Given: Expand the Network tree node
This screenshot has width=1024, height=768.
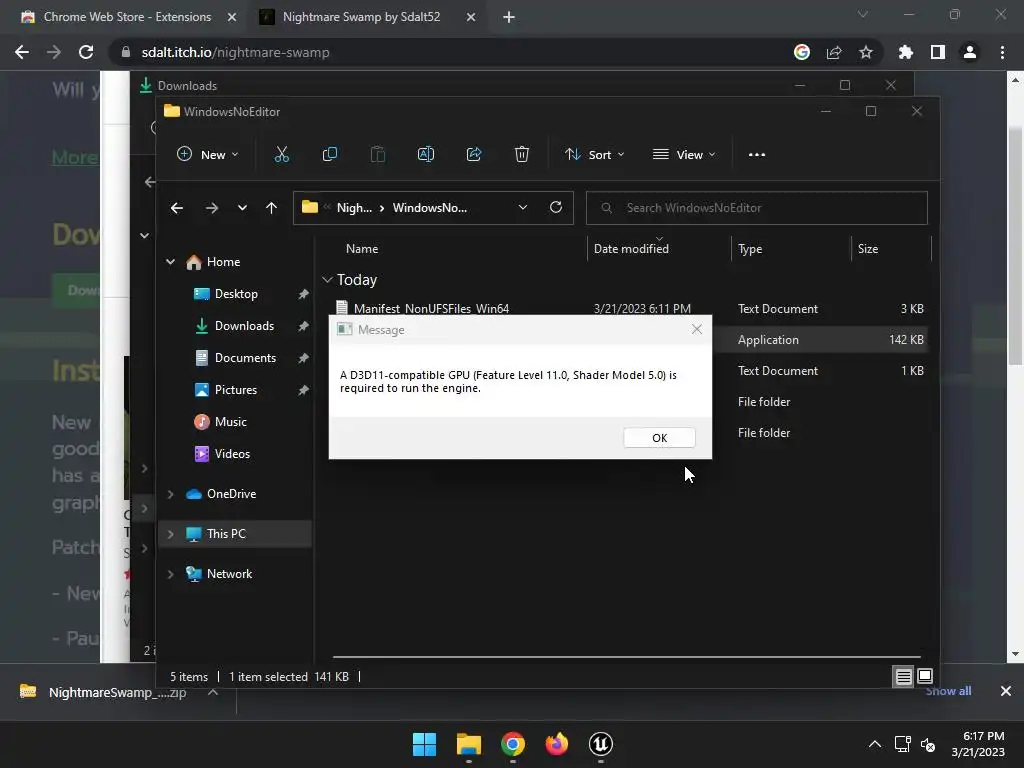Looking at the screenshot, I should point(170,574).
